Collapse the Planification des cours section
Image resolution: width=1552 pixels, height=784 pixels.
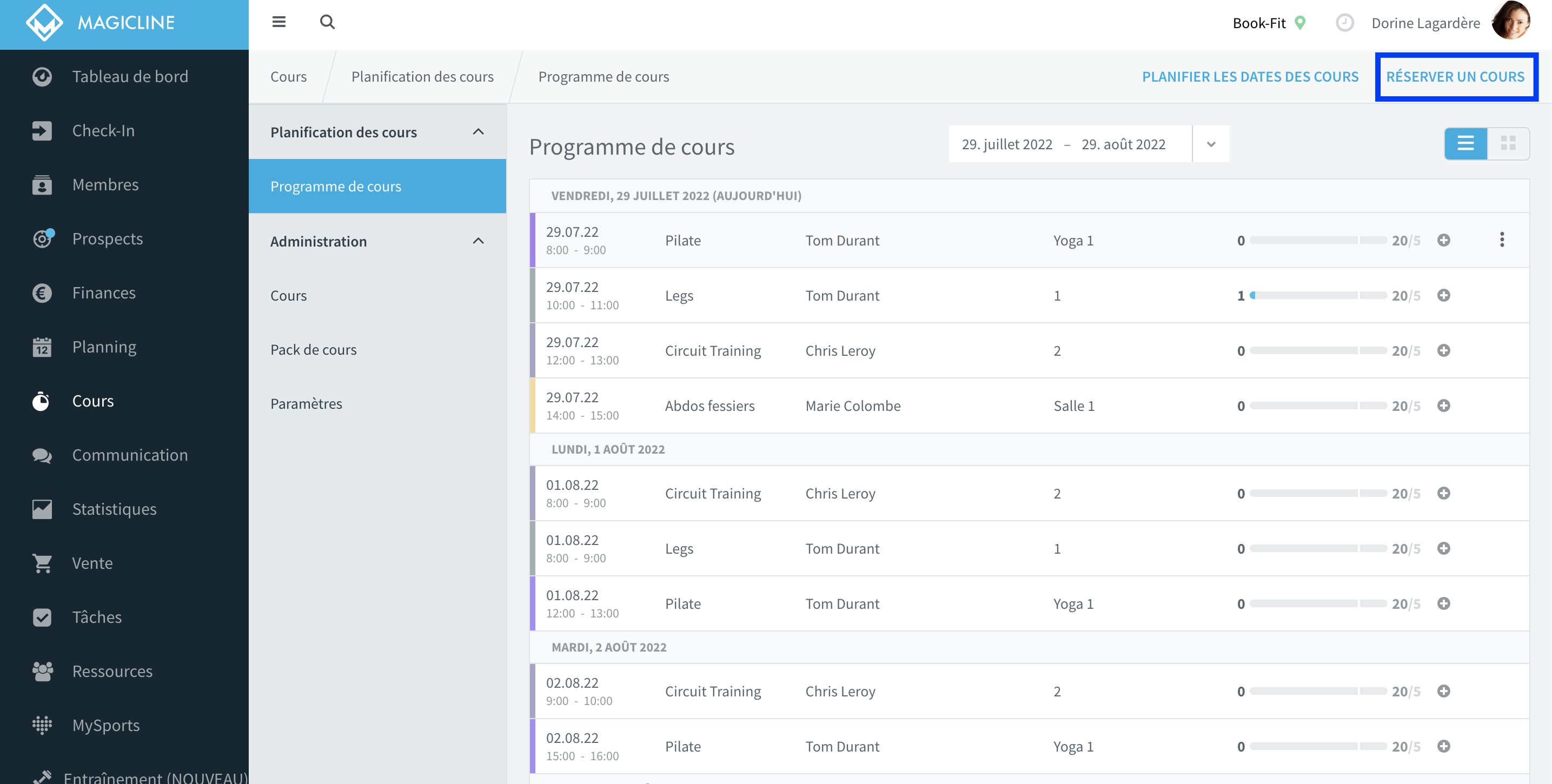click(x=479, y=132)
